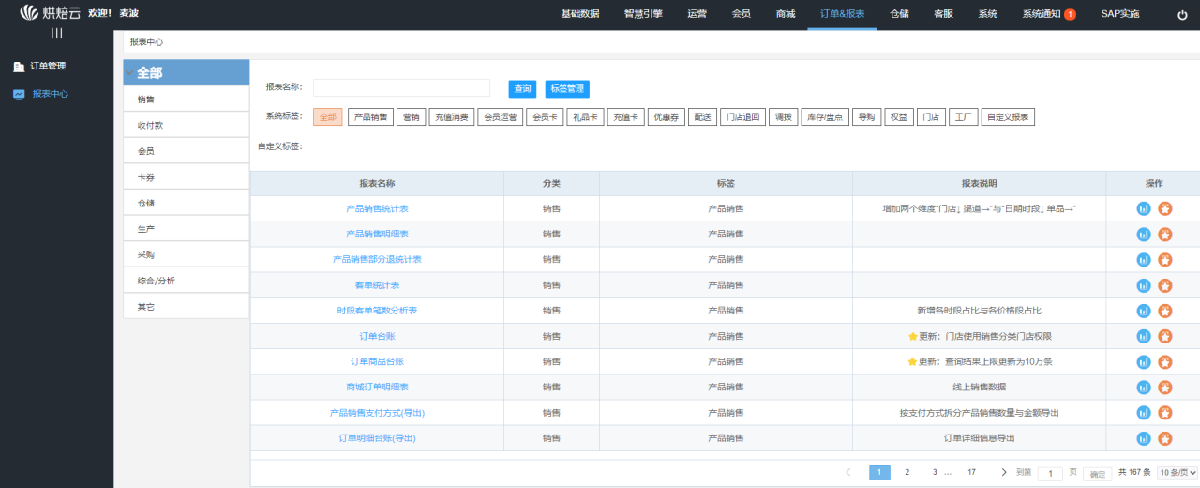Open the blue chart icon for 产品销售统计表
Screen dimensions: 1200x488
click(x=1144, y=208)
